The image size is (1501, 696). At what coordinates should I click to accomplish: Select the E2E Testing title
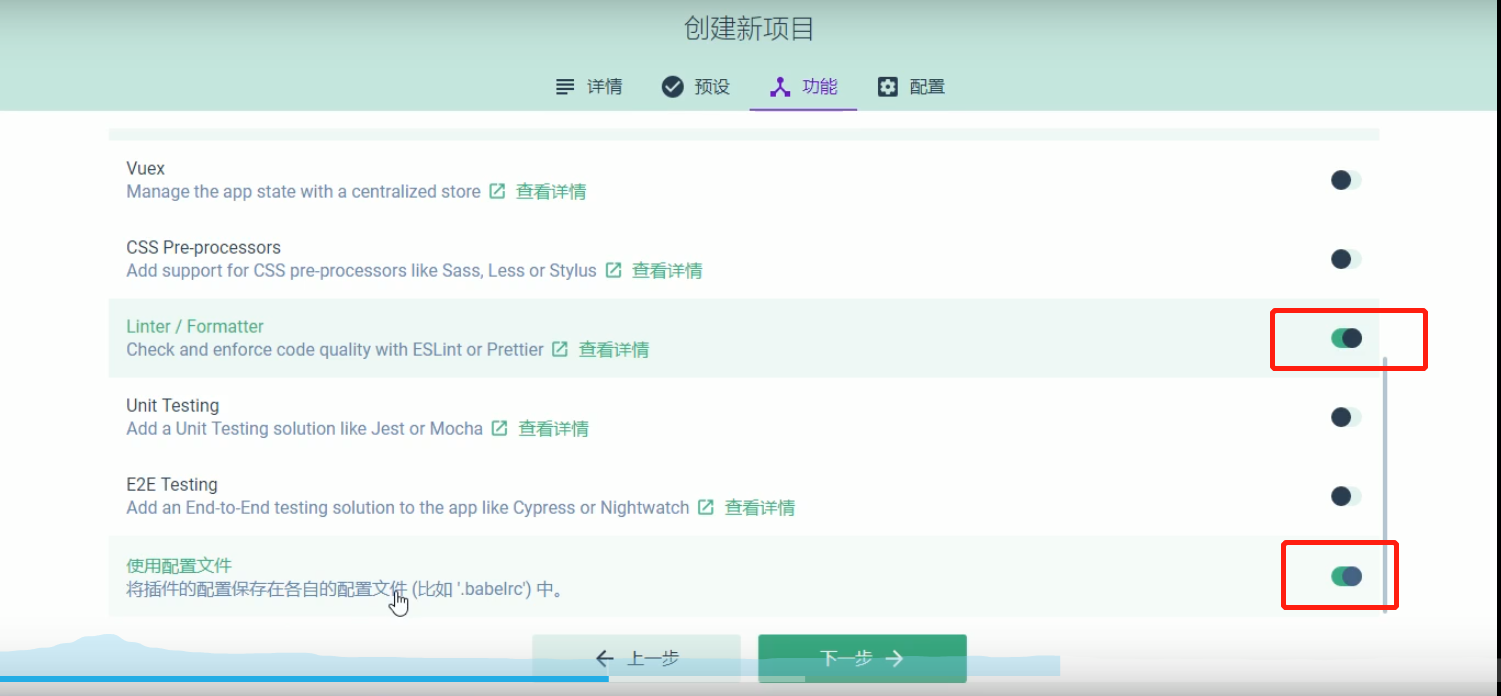[x=172, y=485]
